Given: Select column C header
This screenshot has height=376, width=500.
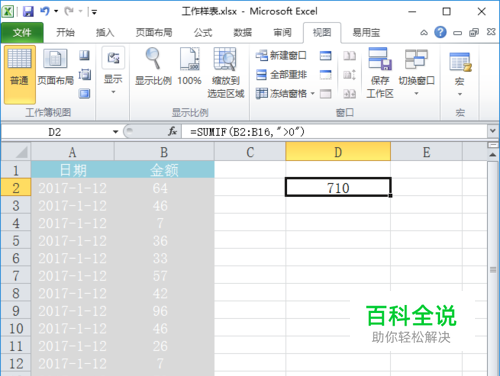Looking at the screenshot, I should coord(250,152).
